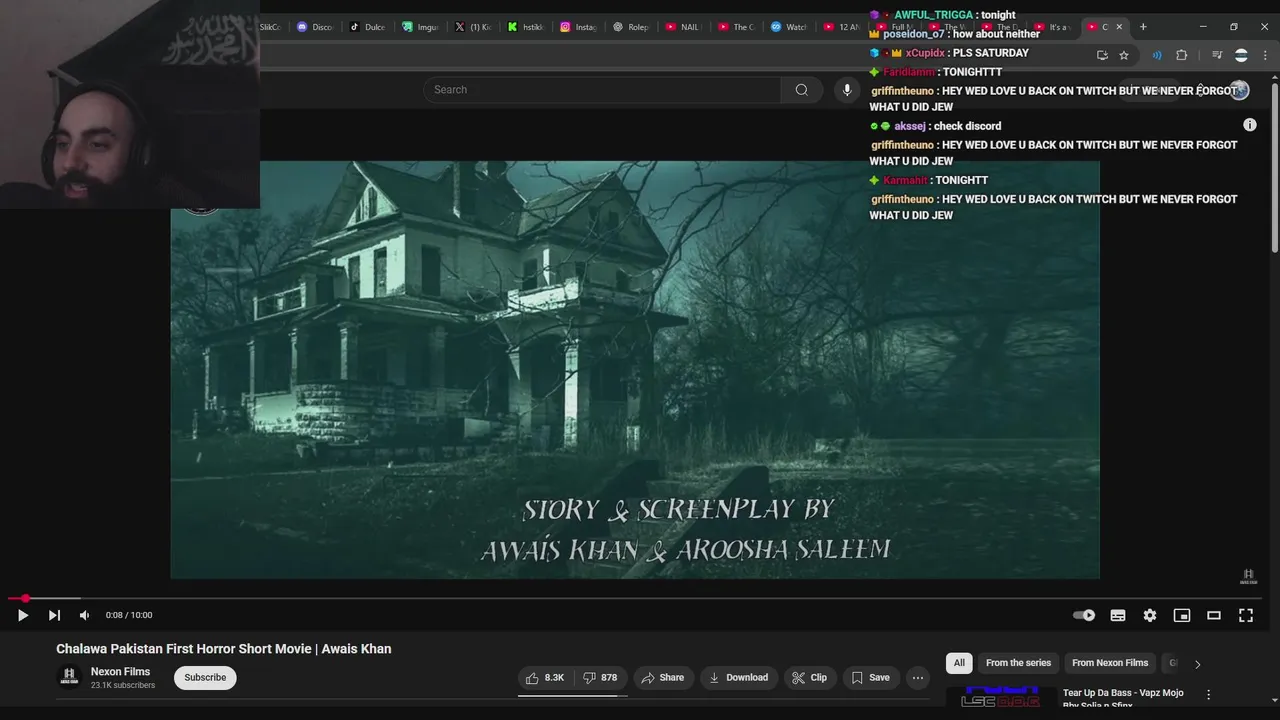Image resolution: width=1280 pixels, height=720 pixels.
Task: Switch to the Instagram browser tab
Action: tap(580, 27)
